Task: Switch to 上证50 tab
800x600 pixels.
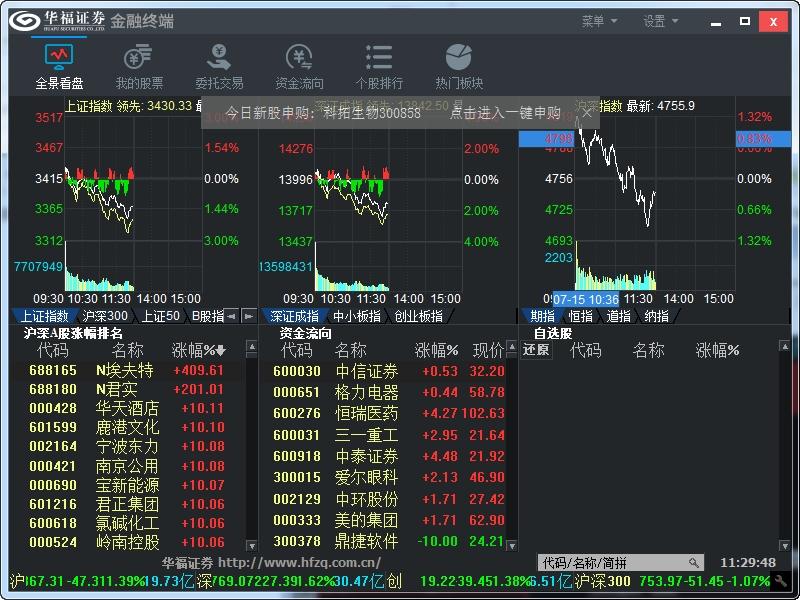Action: coord(161,316)
